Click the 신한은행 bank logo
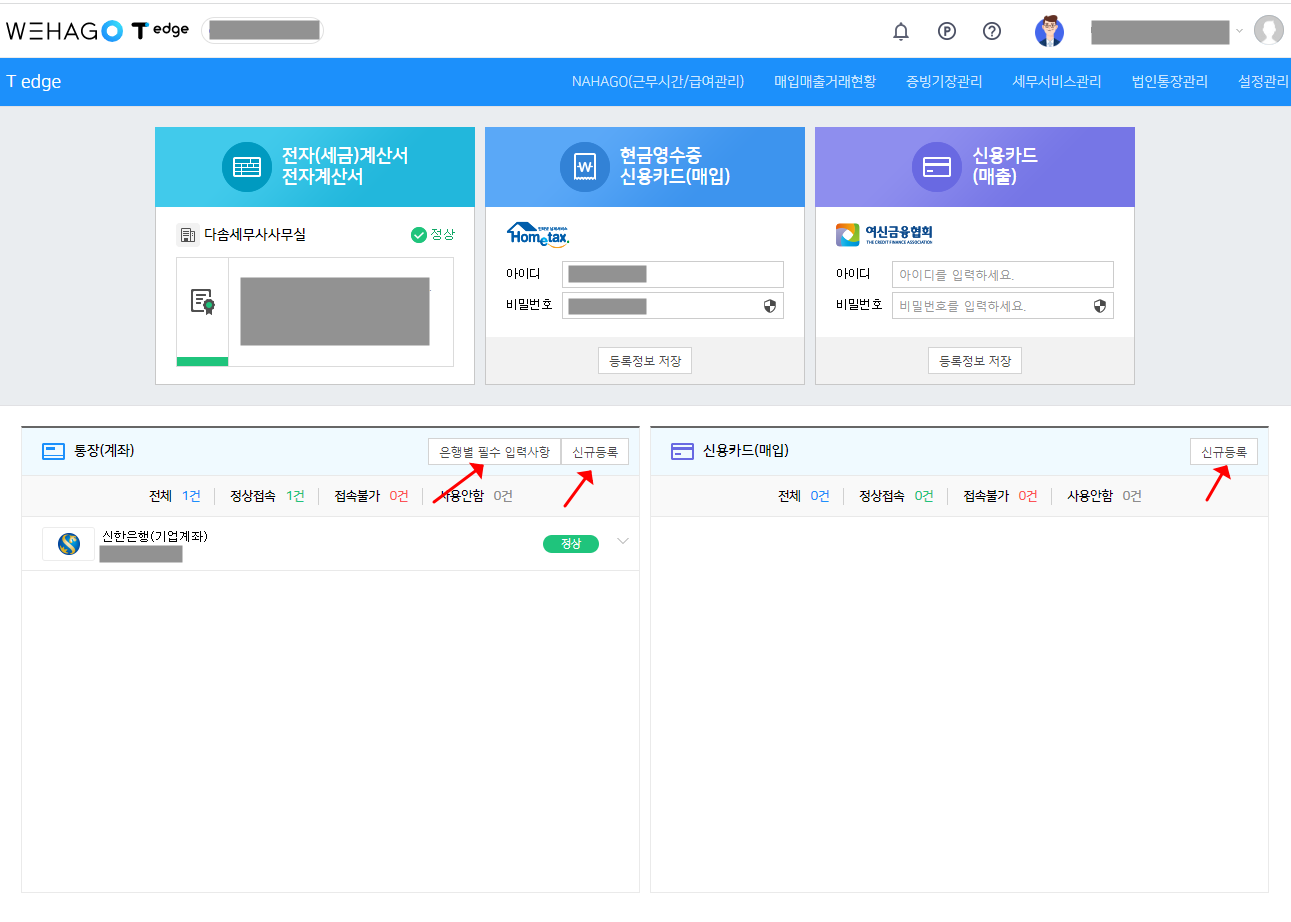Image resolution: width=1291 pixels, height=922 pixels. point(67,541)
